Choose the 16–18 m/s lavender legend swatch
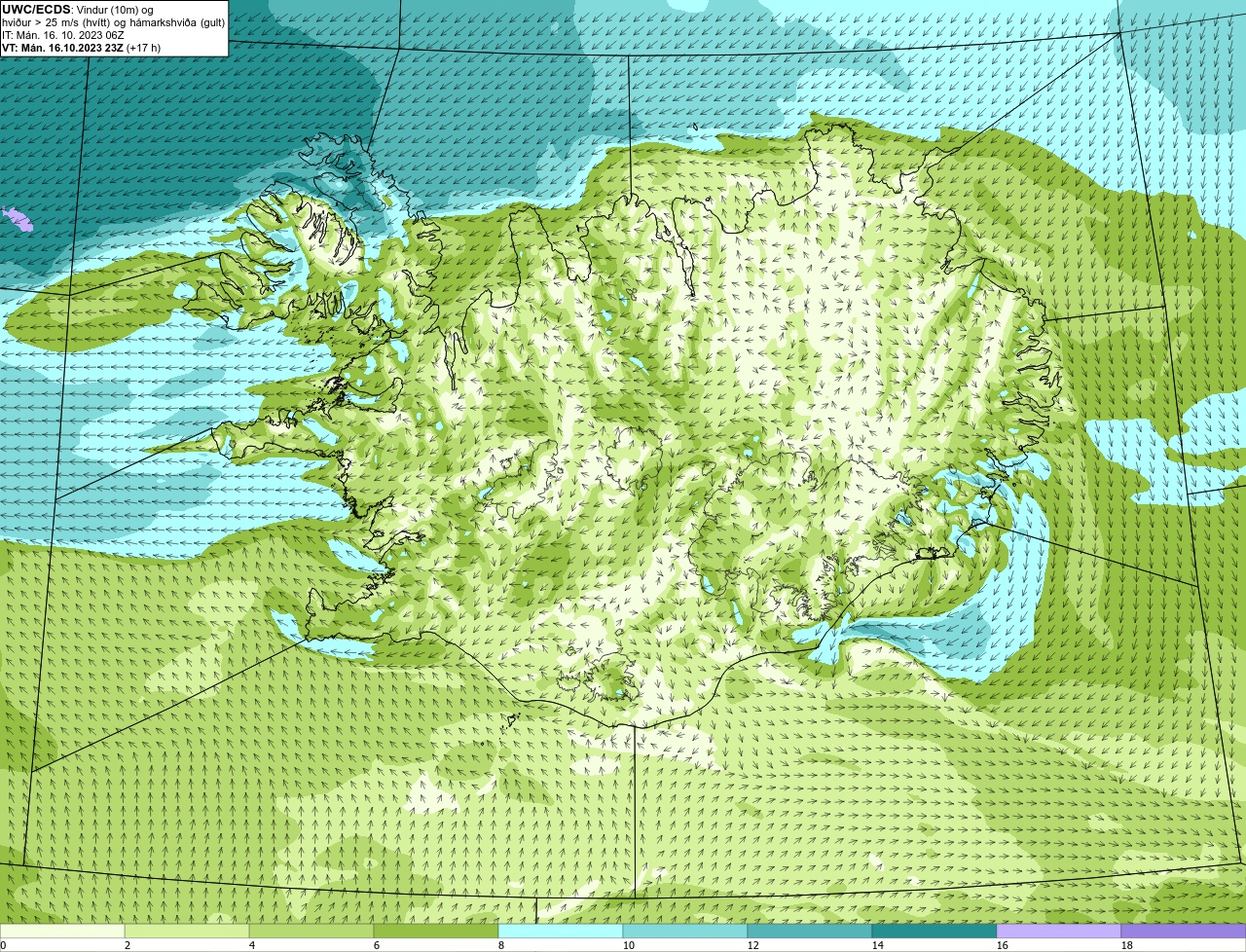1246x952 pixels. click(x=1059, y=932)
